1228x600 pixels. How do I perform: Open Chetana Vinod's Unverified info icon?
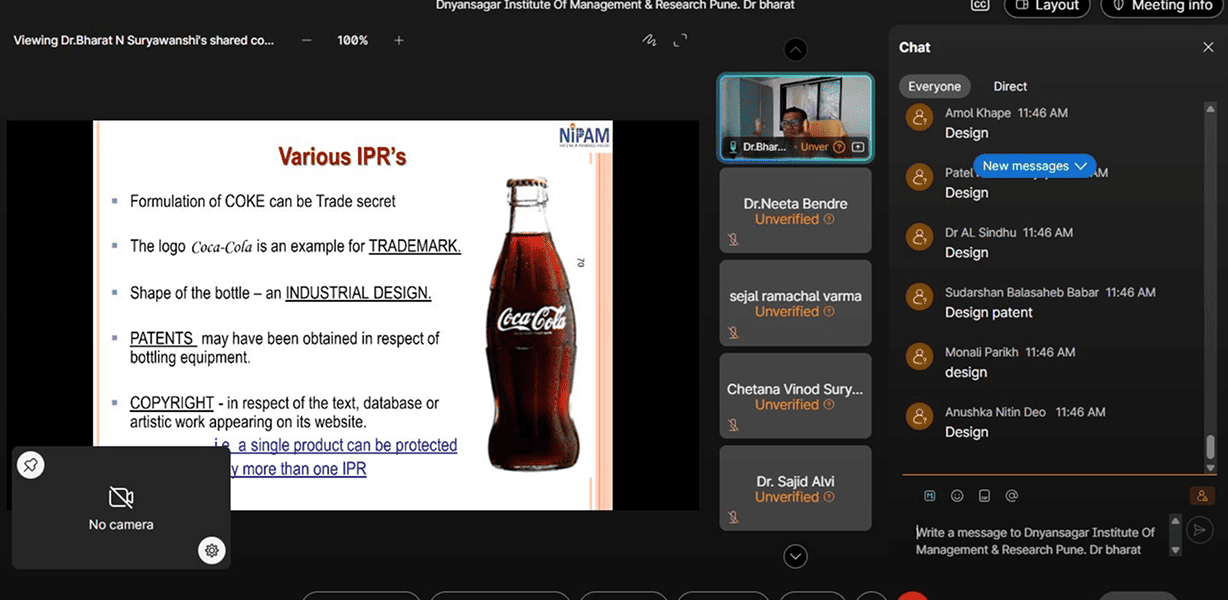click(829, 405)
